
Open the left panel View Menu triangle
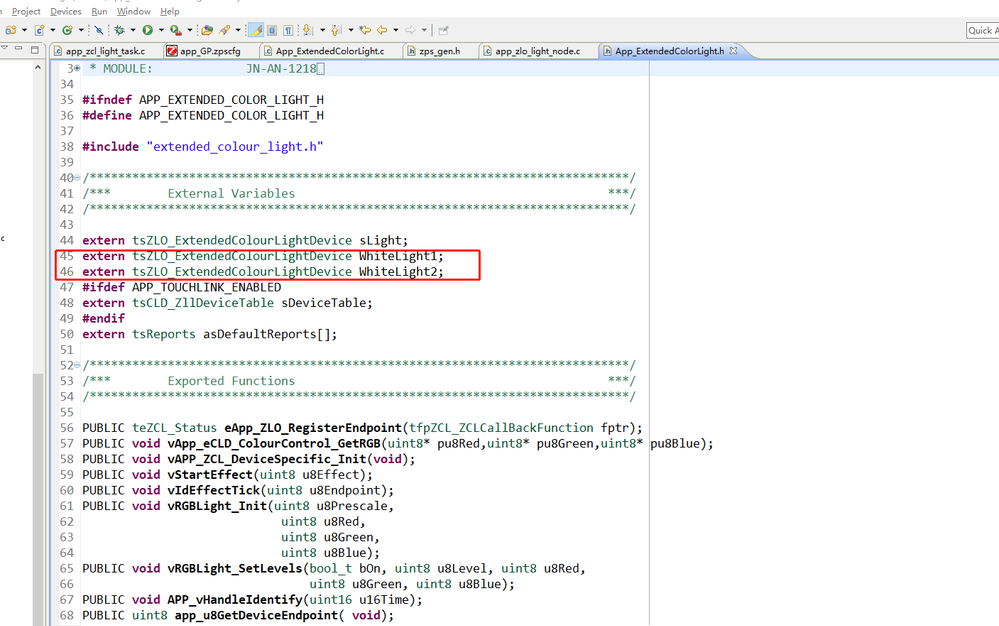coord(4,48)
